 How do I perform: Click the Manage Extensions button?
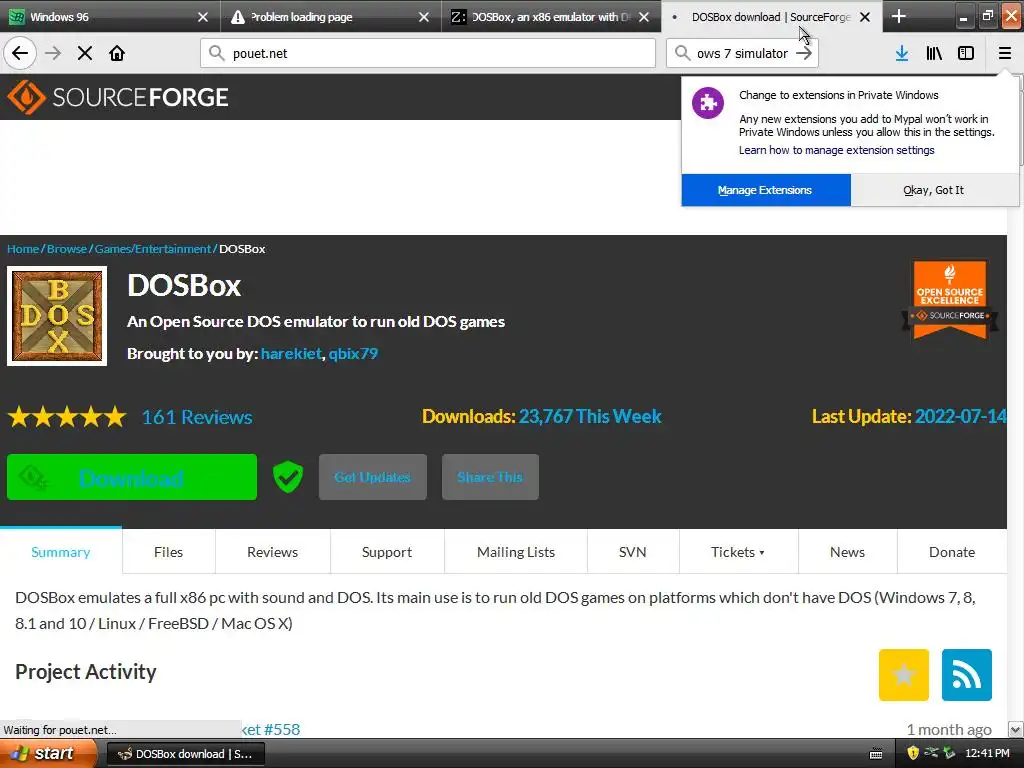tap(765, 190)
